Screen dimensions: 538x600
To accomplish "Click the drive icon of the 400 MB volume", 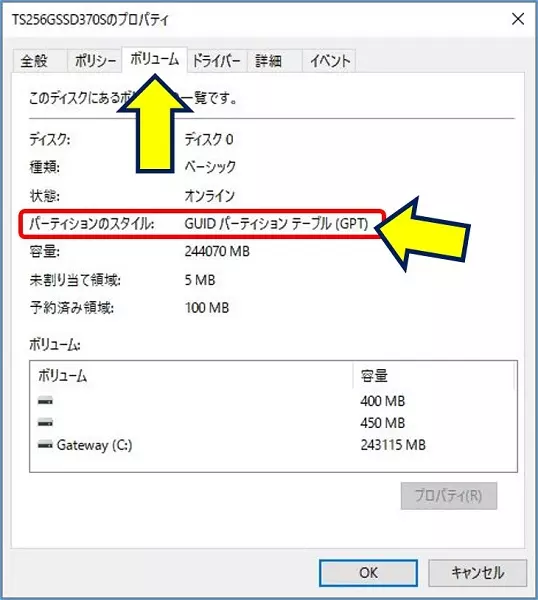I will pyautogui.click(x=45, y=401).
